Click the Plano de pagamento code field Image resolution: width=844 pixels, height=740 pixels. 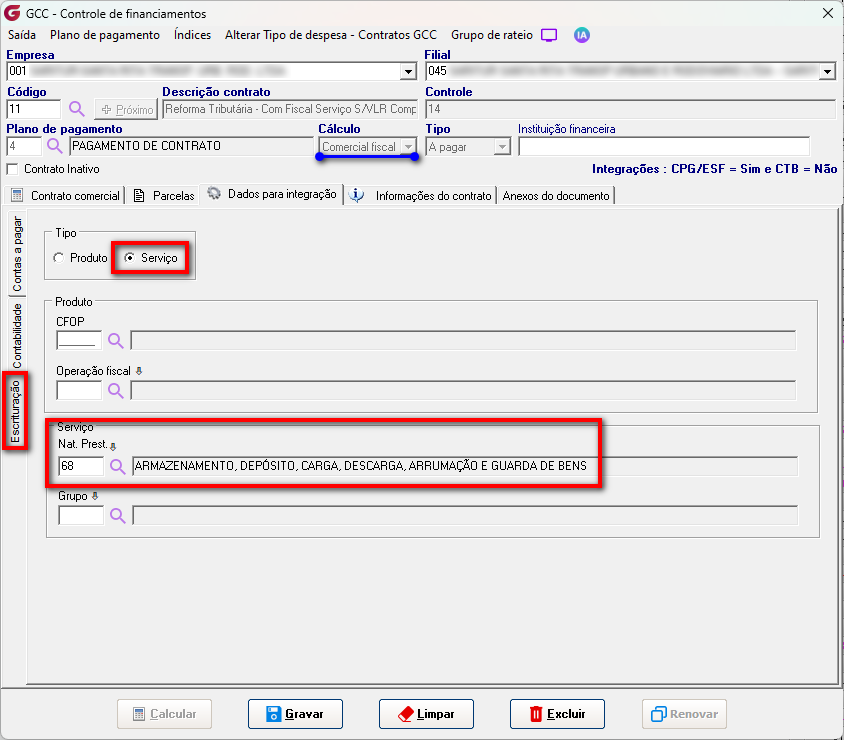tap(24, 146)
